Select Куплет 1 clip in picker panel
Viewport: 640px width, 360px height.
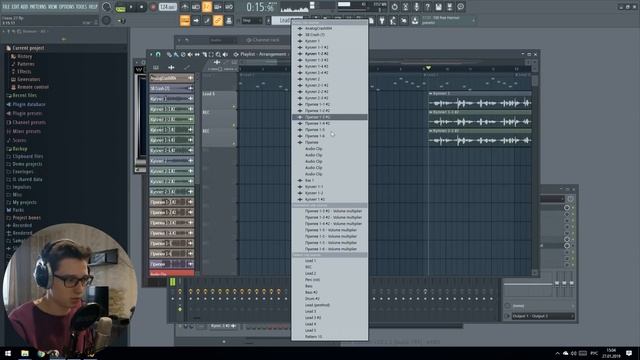point(171,99)
